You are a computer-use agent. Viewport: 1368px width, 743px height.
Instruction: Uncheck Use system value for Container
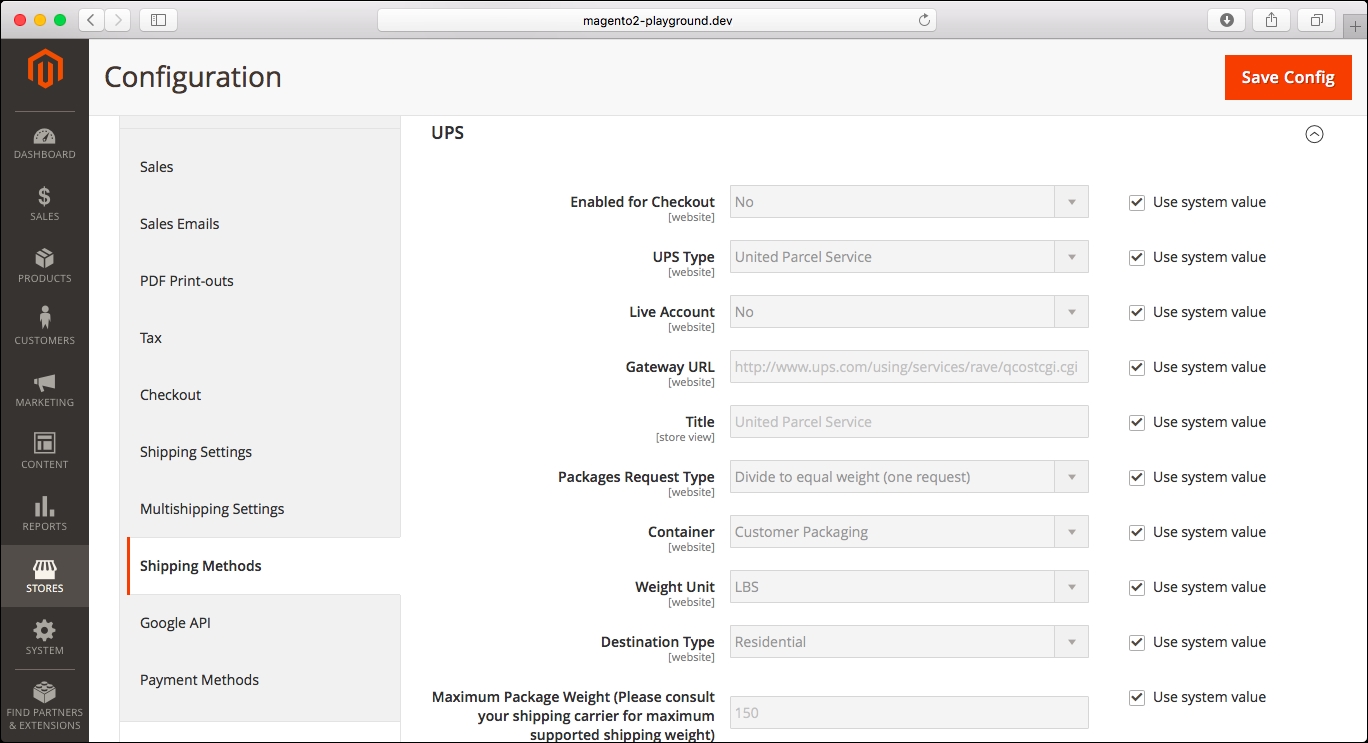point(1136,532)
